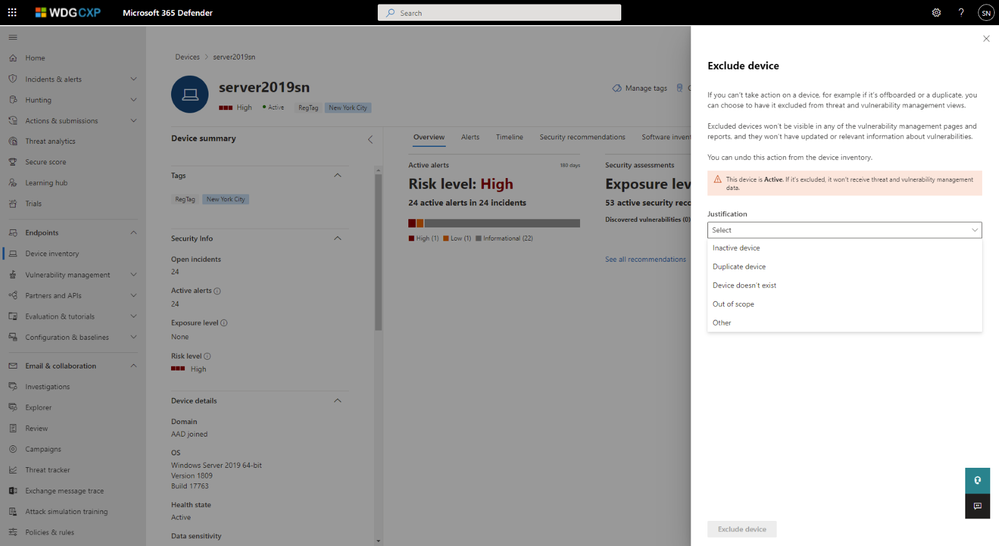The width and height of the screenshot is (999, 546).
Task: Switch to the Alerts tab
Action: click(x=470, y=137)
